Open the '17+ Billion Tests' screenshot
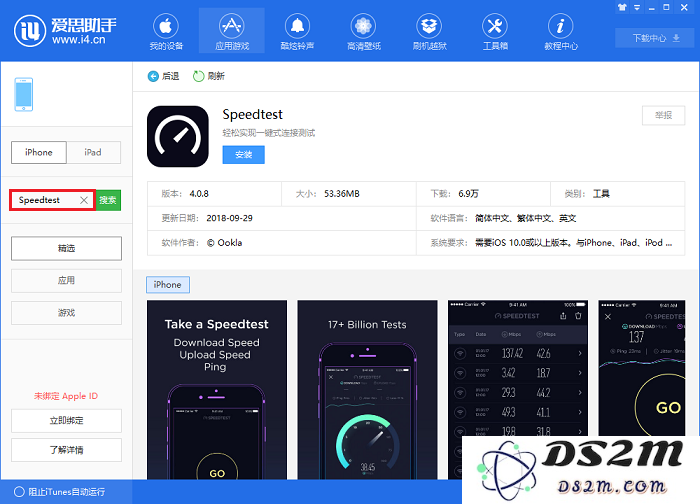Screen dimensions: 700x504 367,390
